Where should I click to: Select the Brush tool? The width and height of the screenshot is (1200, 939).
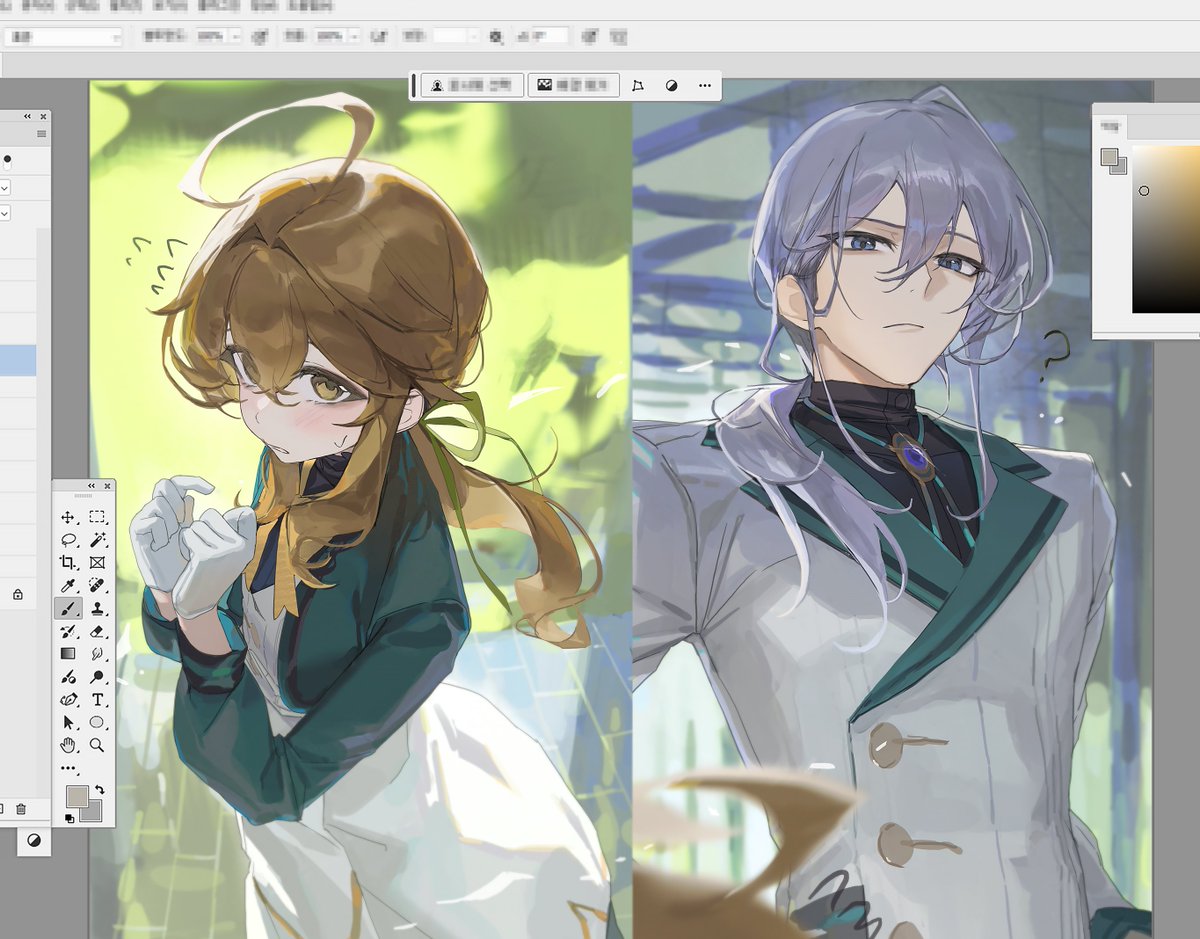click(68, 608)
